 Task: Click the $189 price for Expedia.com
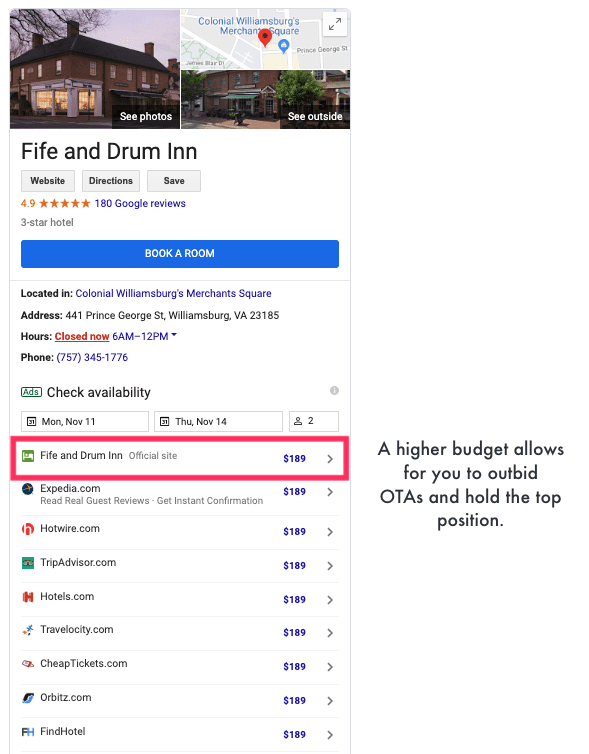294,492
